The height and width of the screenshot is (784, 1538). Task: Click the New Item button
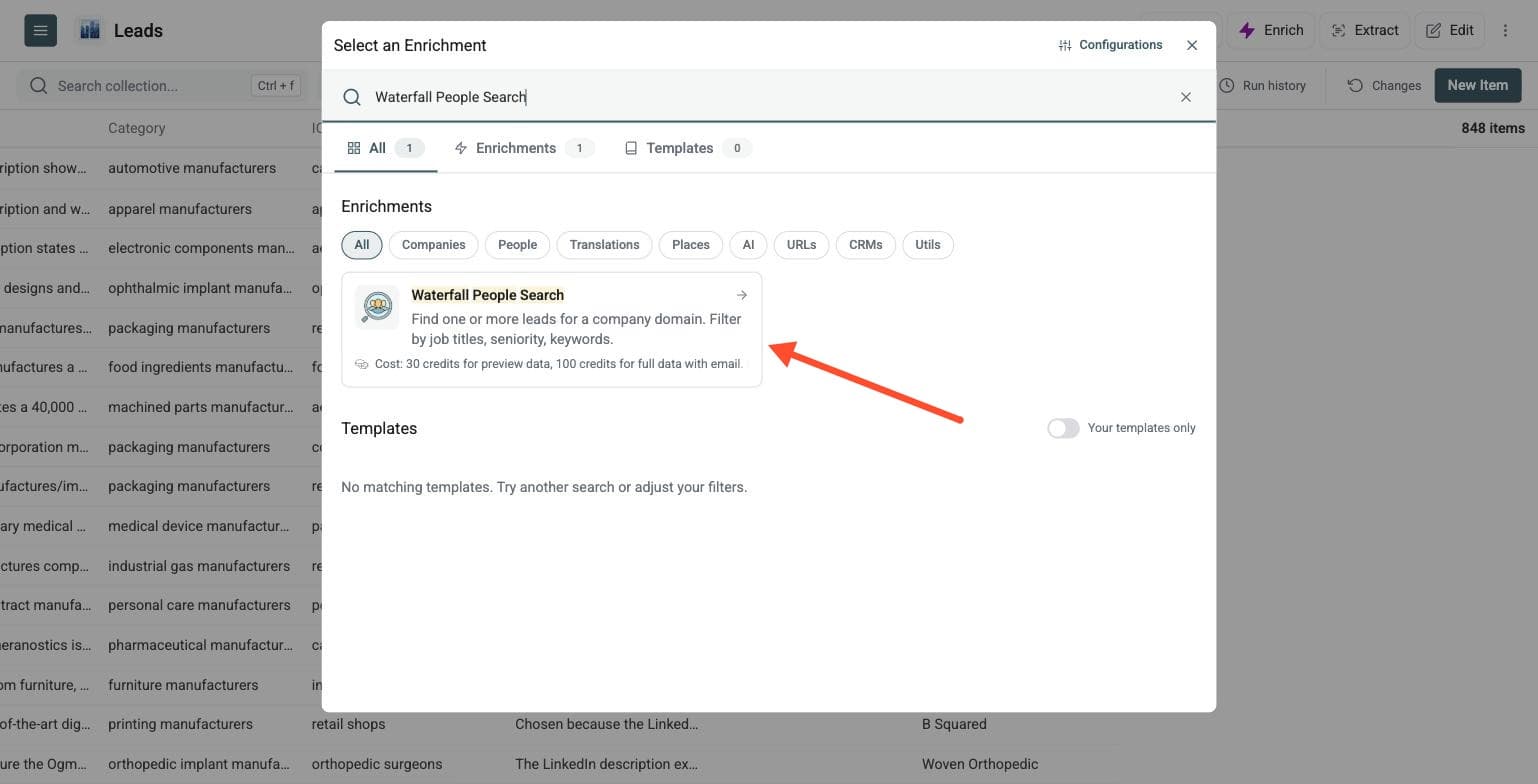pyautogui.click(x=1478, y=85)
